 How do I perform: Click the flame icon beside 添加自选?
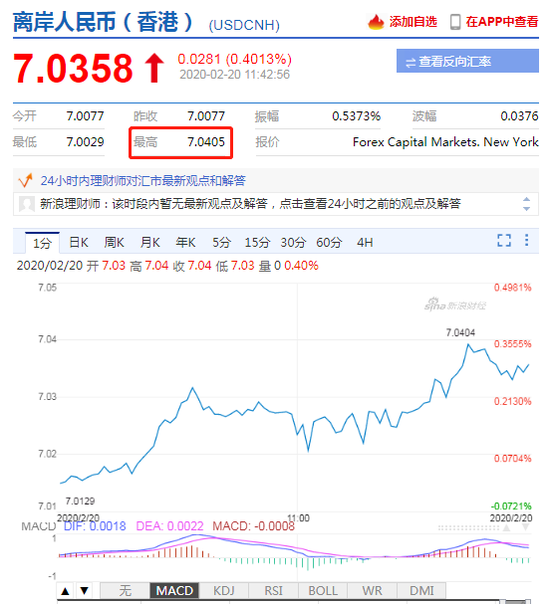376,22
